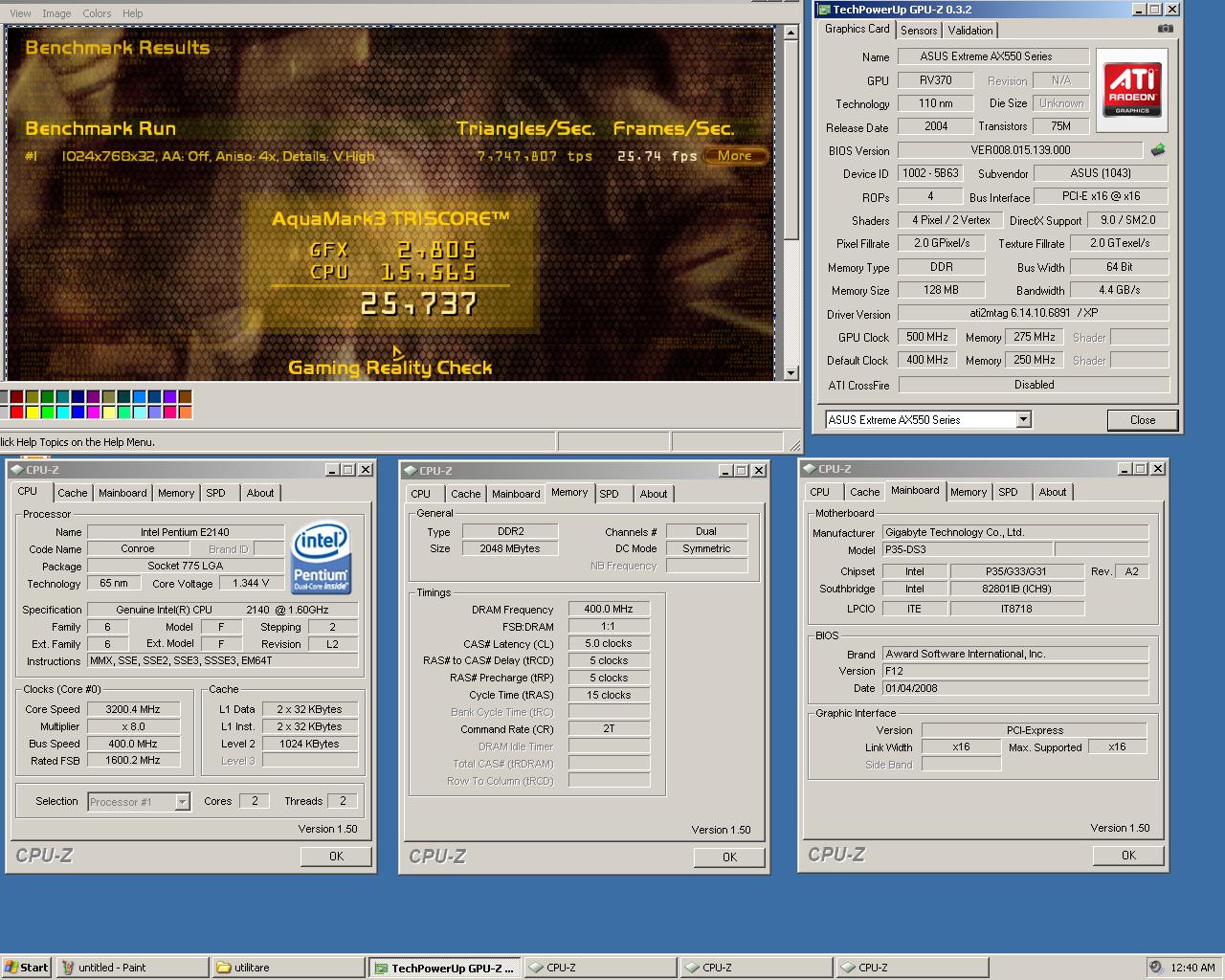Click the system tray clock icon
The image size is (1225, 980).
1156,968
